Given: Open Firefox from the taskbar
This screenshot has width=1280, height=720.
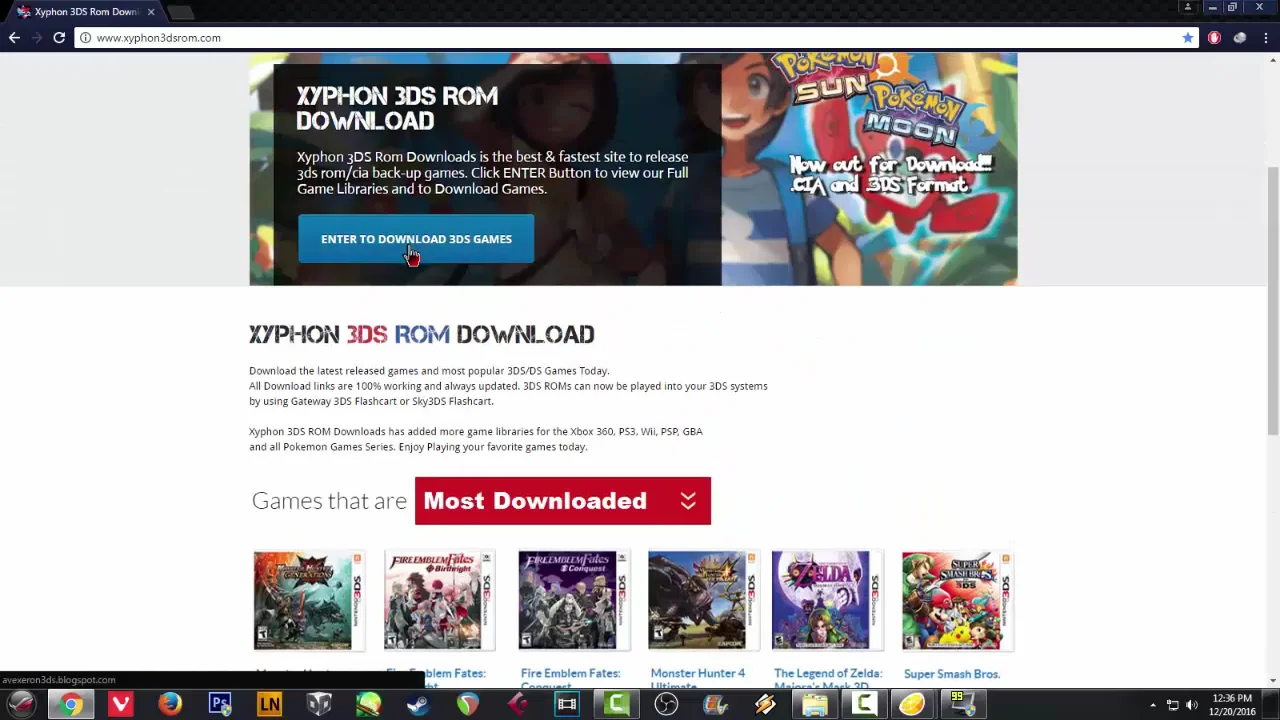Looking at the screenshot, I should (x=170, y=705).
